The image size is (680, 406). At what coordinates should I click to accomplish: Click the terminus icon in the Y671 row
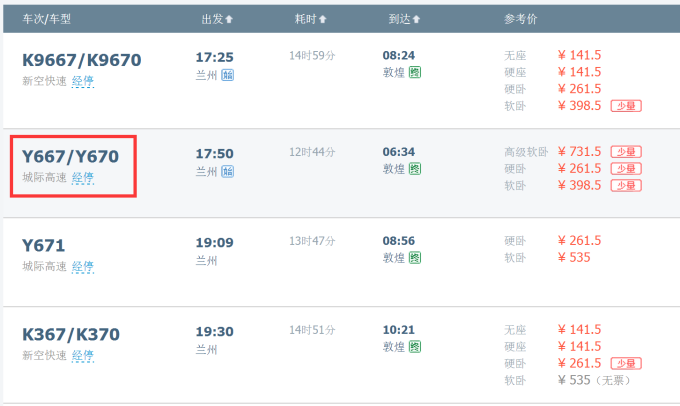click(415, 258)
